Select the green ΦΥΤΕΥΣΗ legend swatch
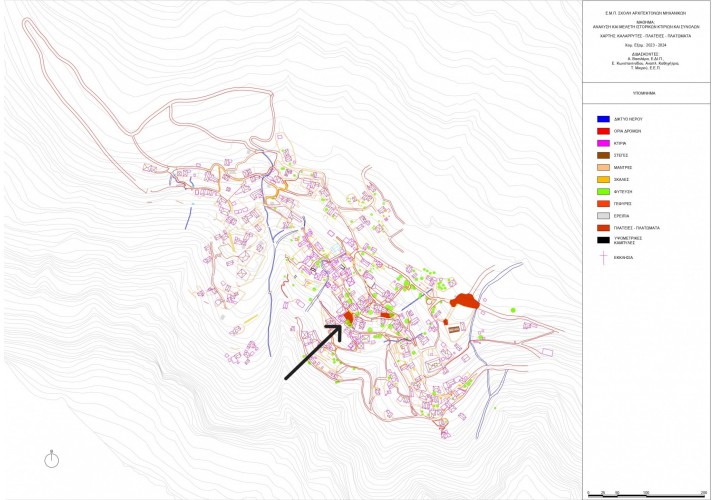715x500 pixels. point(603,192)
